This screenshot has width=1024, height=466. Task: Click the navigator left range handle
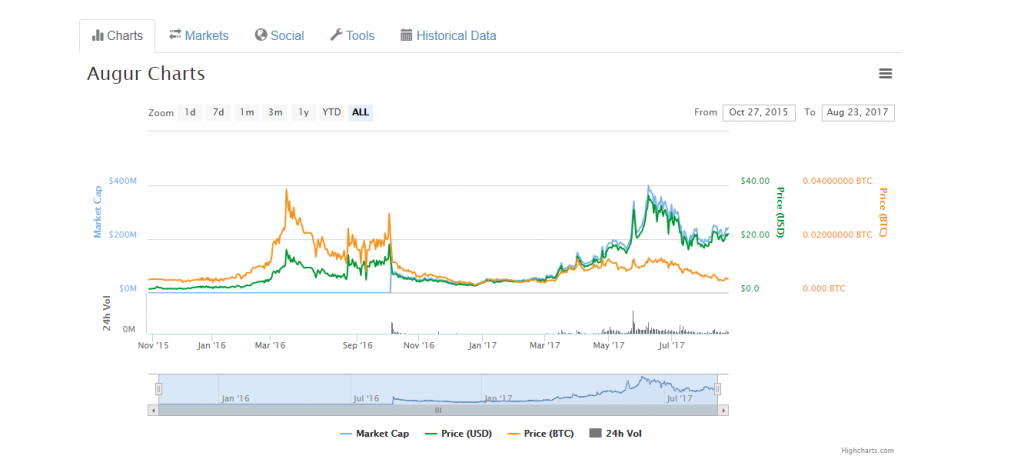tap(158, 389)
